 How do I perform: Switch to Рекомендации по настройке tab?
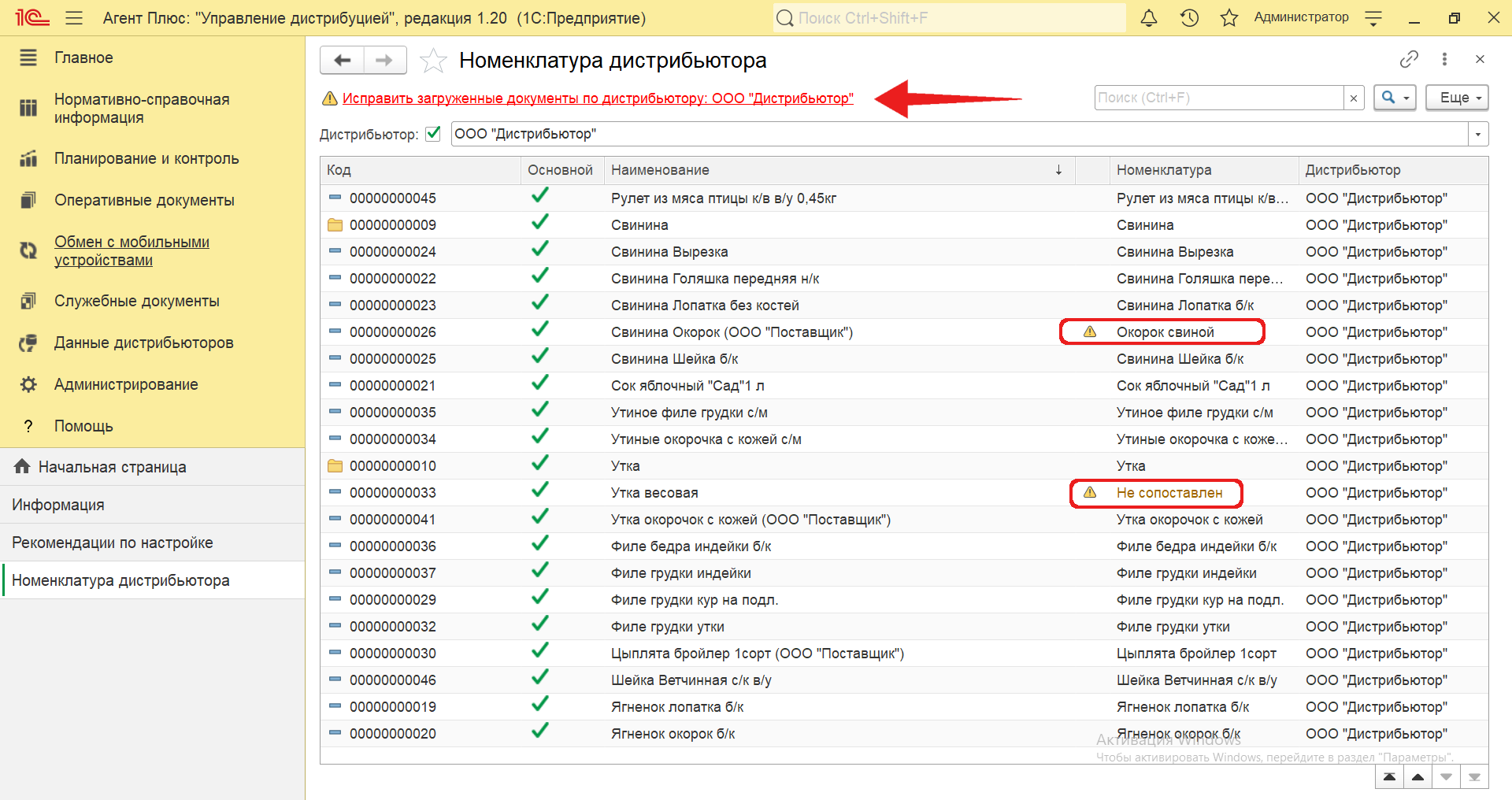click(152, 543)
